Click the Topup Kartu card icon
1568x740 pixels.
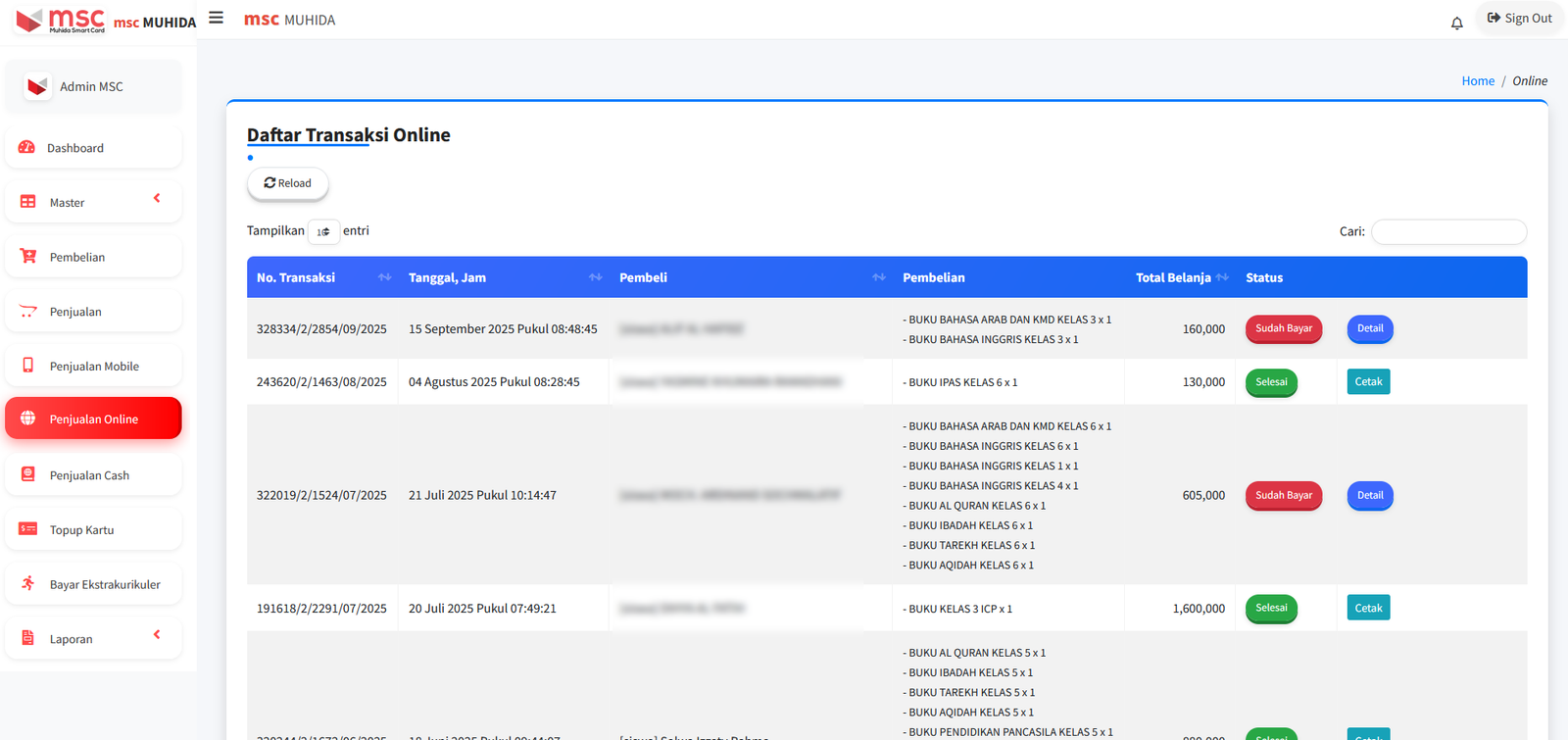[27, 529]
